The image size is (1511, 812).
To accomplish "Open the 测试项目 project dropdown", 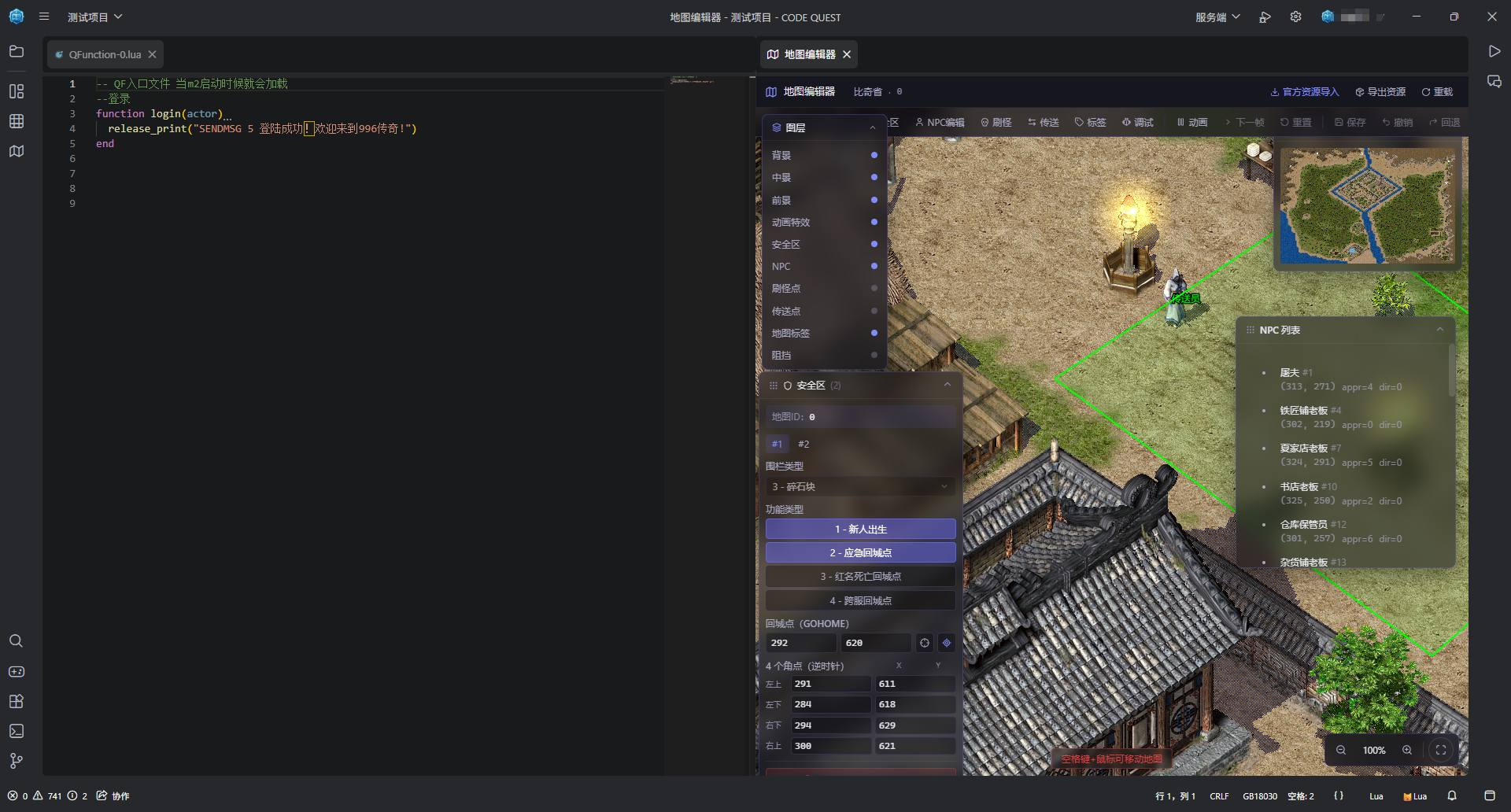I will [x=94, y=17].
